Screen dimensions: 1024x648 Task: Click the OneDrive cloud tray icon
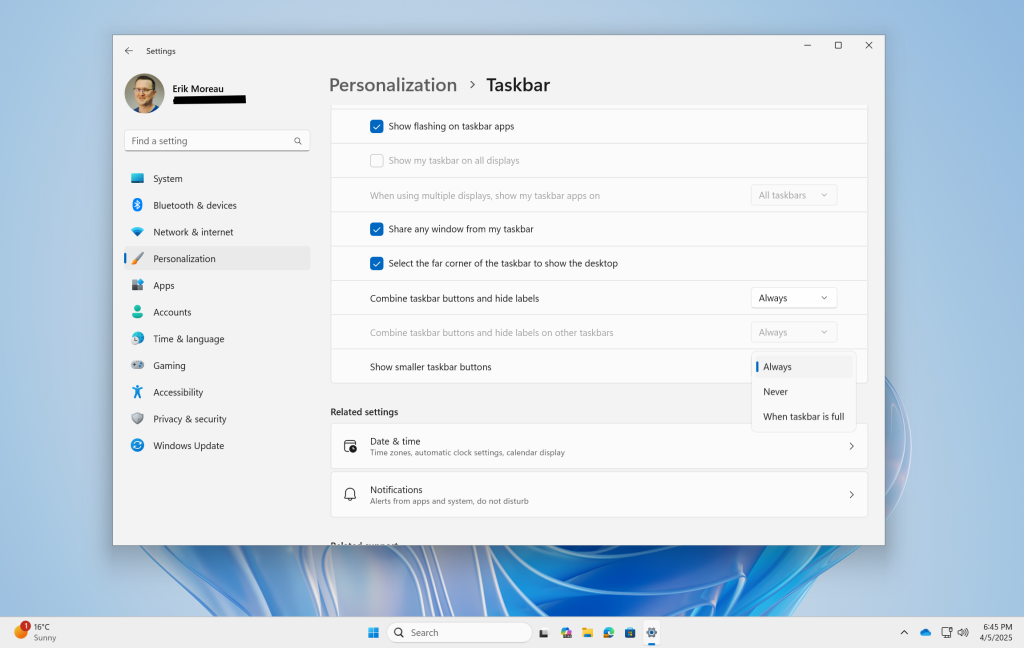point(925,633)
